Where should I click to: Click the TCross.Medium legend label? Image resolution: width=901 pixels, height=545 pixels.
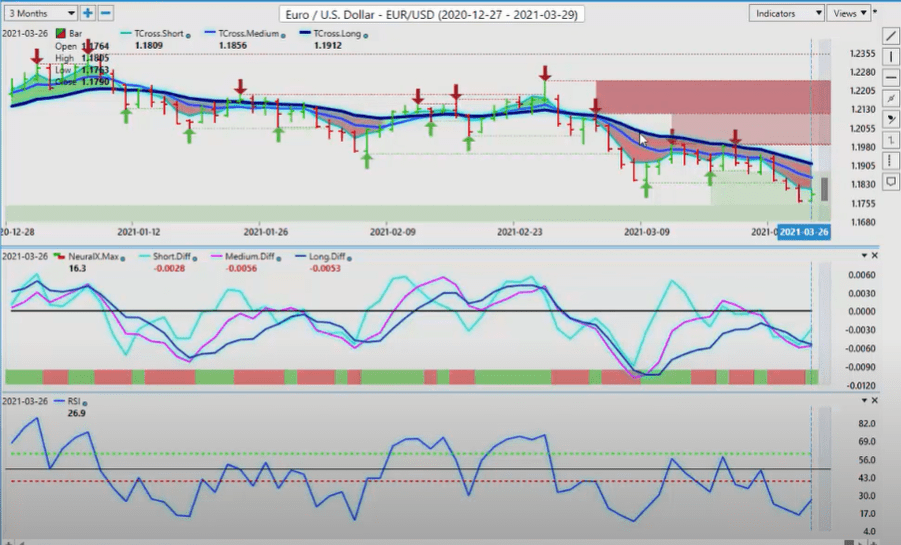click(x=248, y=33)
